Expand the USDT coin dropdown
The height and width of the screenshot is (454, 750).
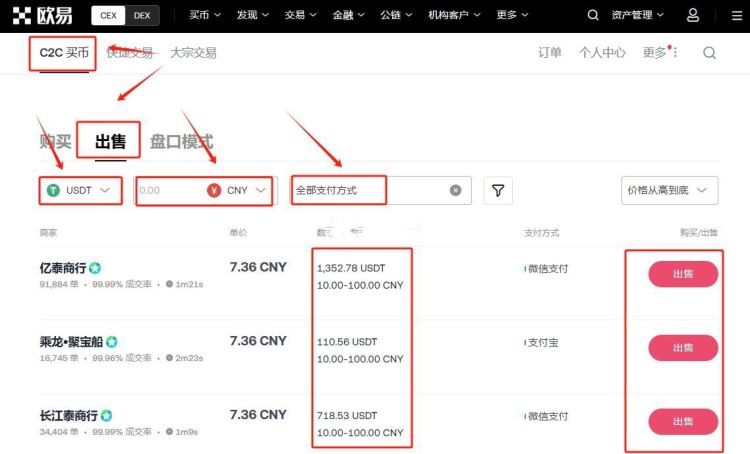coord(80,190)
